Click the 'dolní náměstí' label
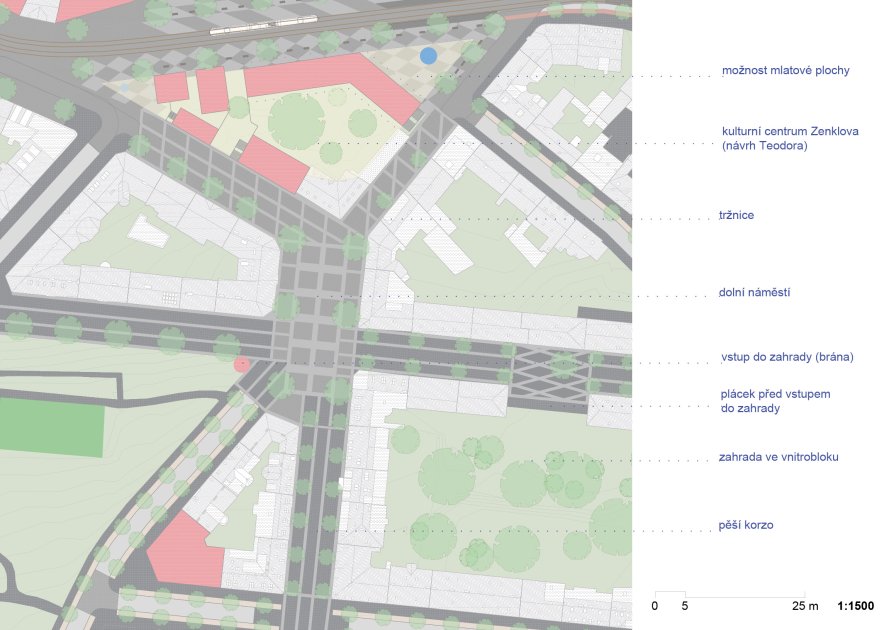This screenshot has height=630, width=894. (754, 292)
